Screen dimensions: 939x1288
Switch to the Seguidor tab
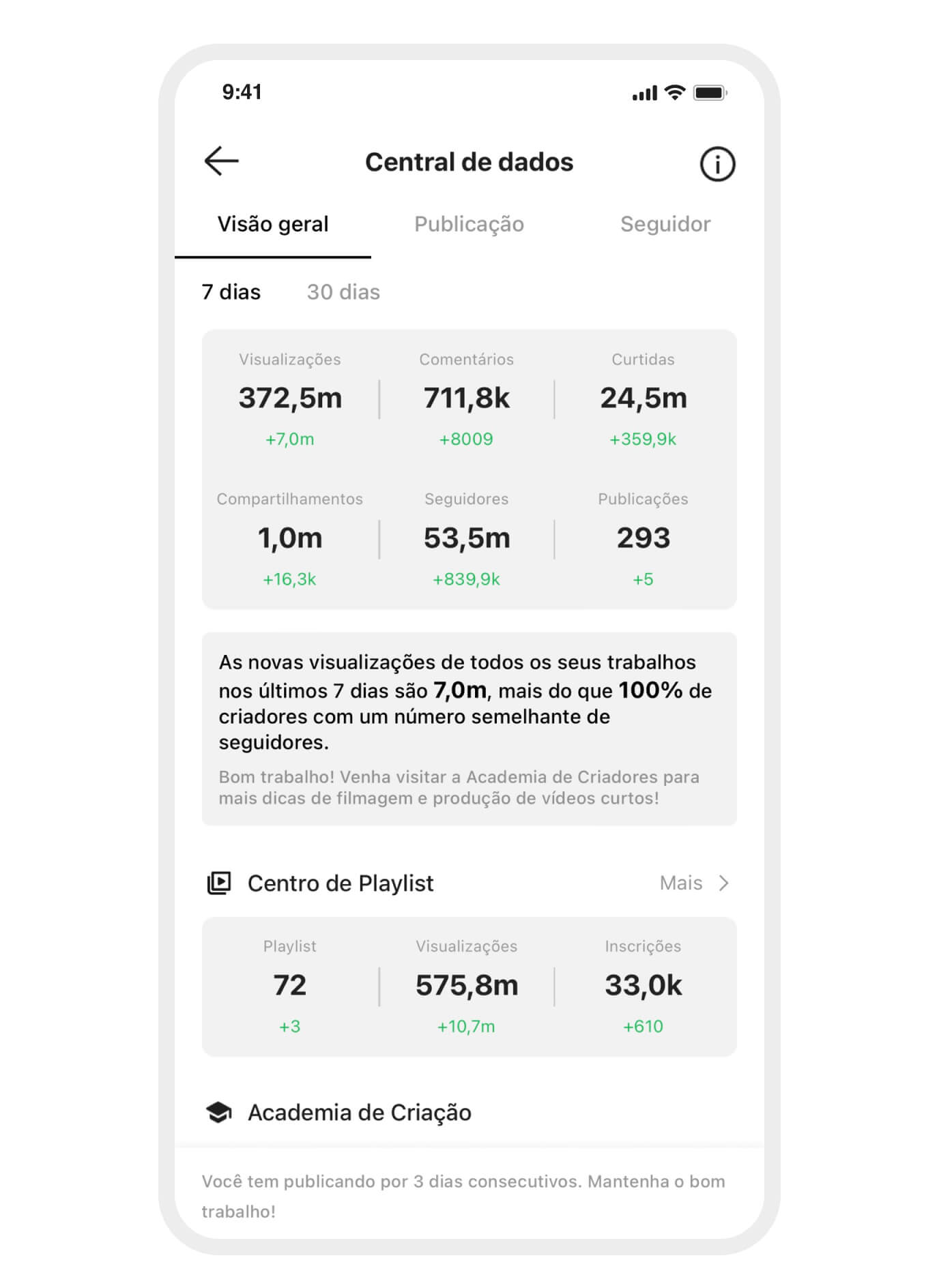tap(665, 224)
